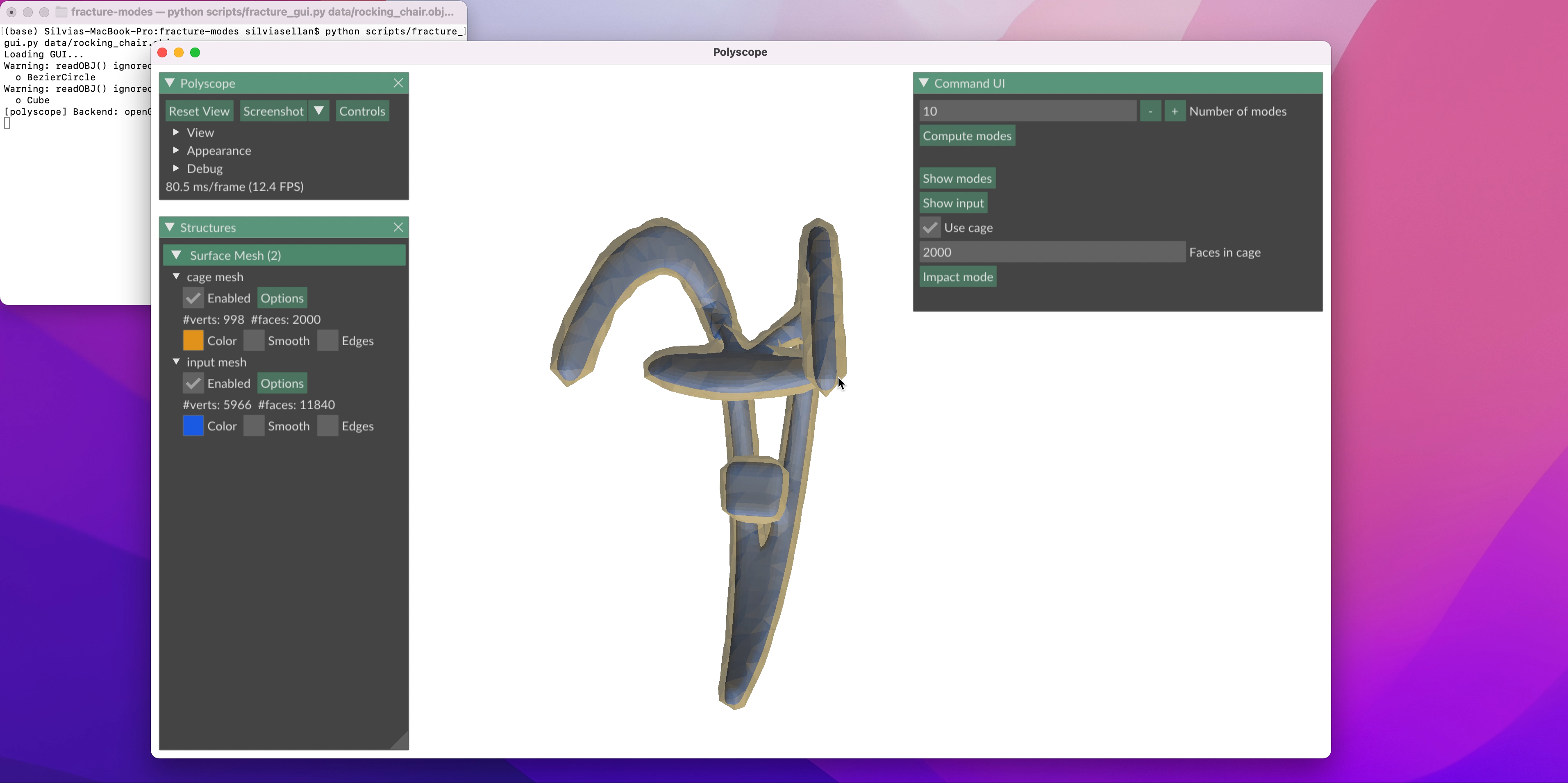The width and height of the screenshot is (1568, 783).
Task: Open Options for the input mesh
Action: (282, 384)
